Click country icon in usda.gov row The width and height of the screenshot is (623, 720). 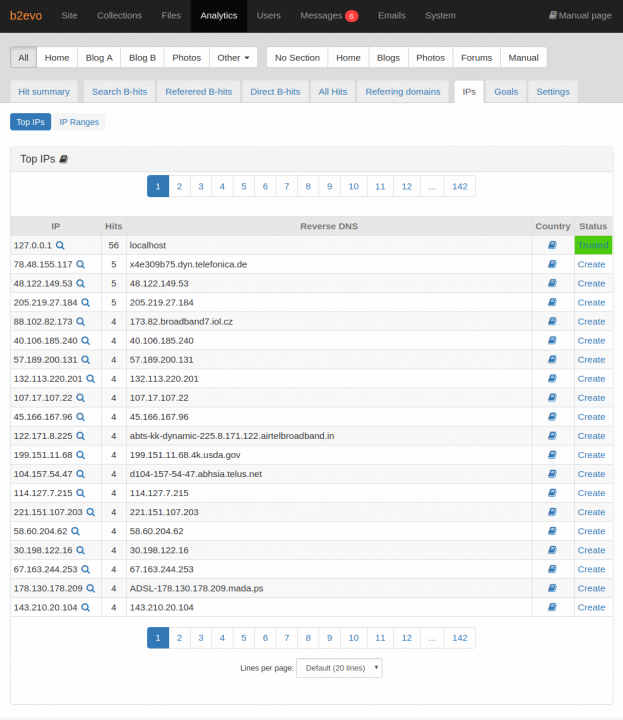(x=552, y=455)
